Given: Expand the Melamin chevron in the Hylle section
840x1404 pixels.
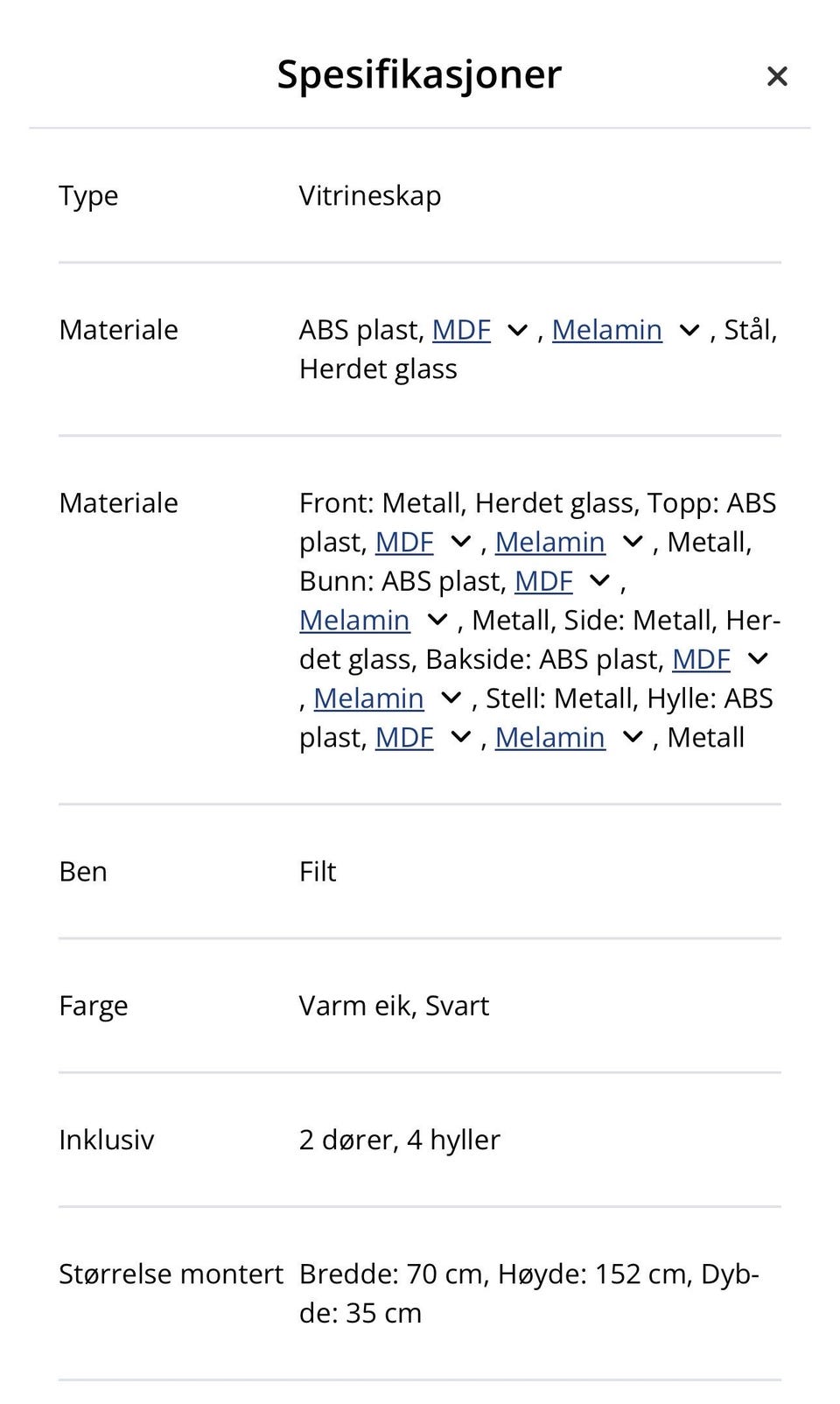Looking at the screenshot, I should click(x=633, y=738).
